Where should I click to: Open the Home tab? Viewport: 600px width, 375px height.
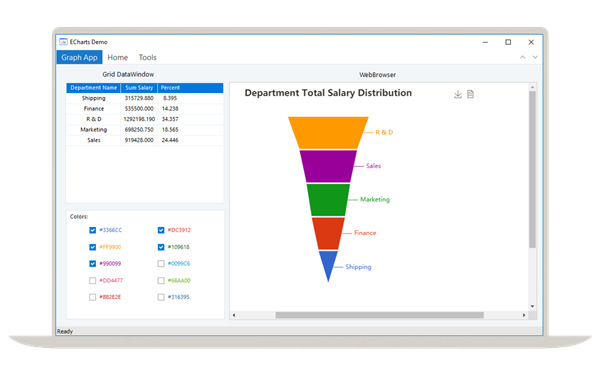(x=117, y=57)
